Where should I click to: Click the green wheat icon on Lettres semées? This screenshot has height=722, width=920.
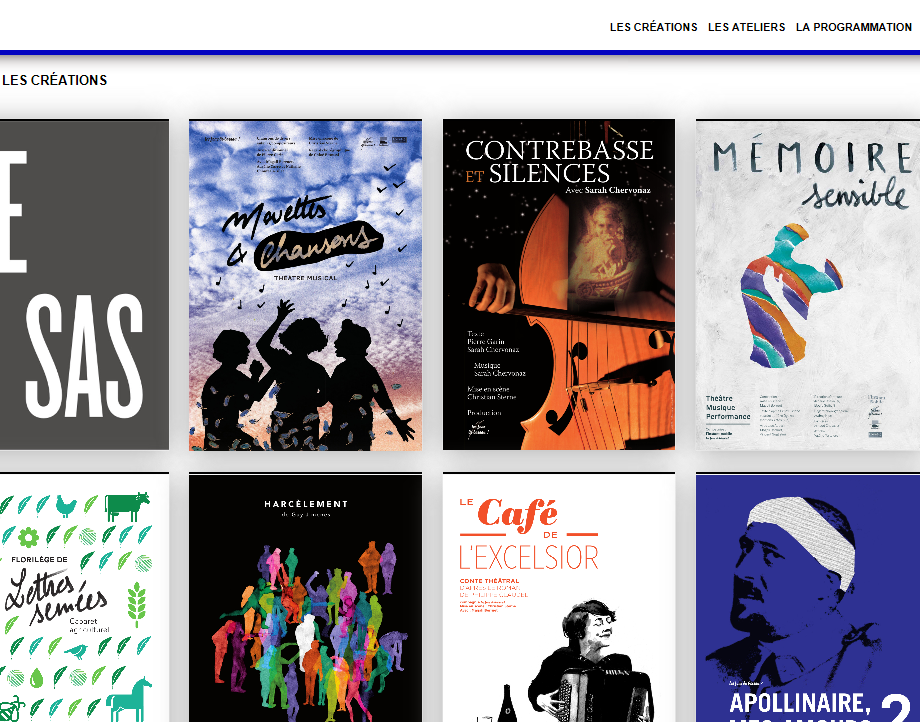coord(137,605)
